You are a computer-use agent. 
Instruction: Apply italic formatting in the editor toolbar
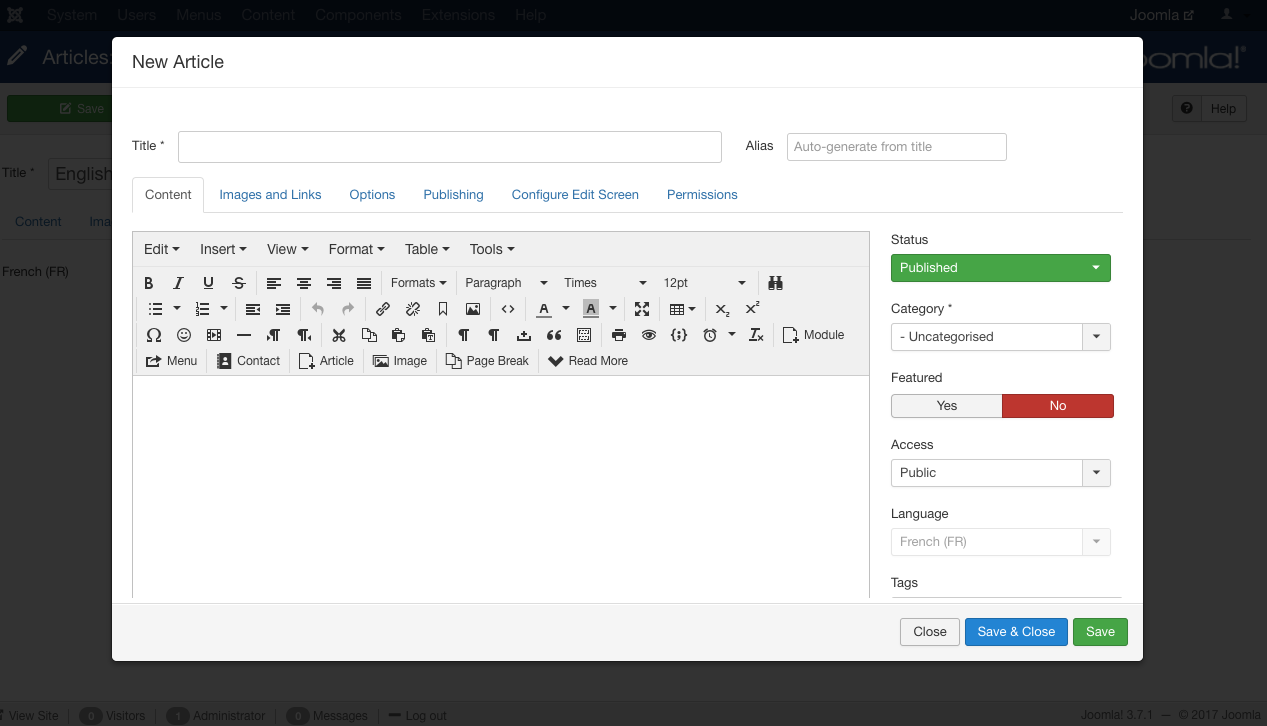coord(178,283)
